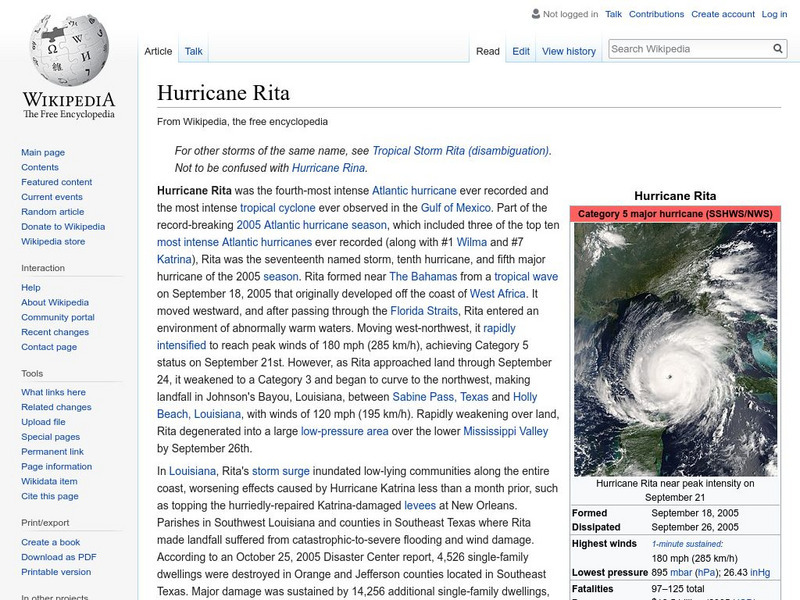Click Log in at top right
This screenshot has height=600, width=800.
(774, 14)
